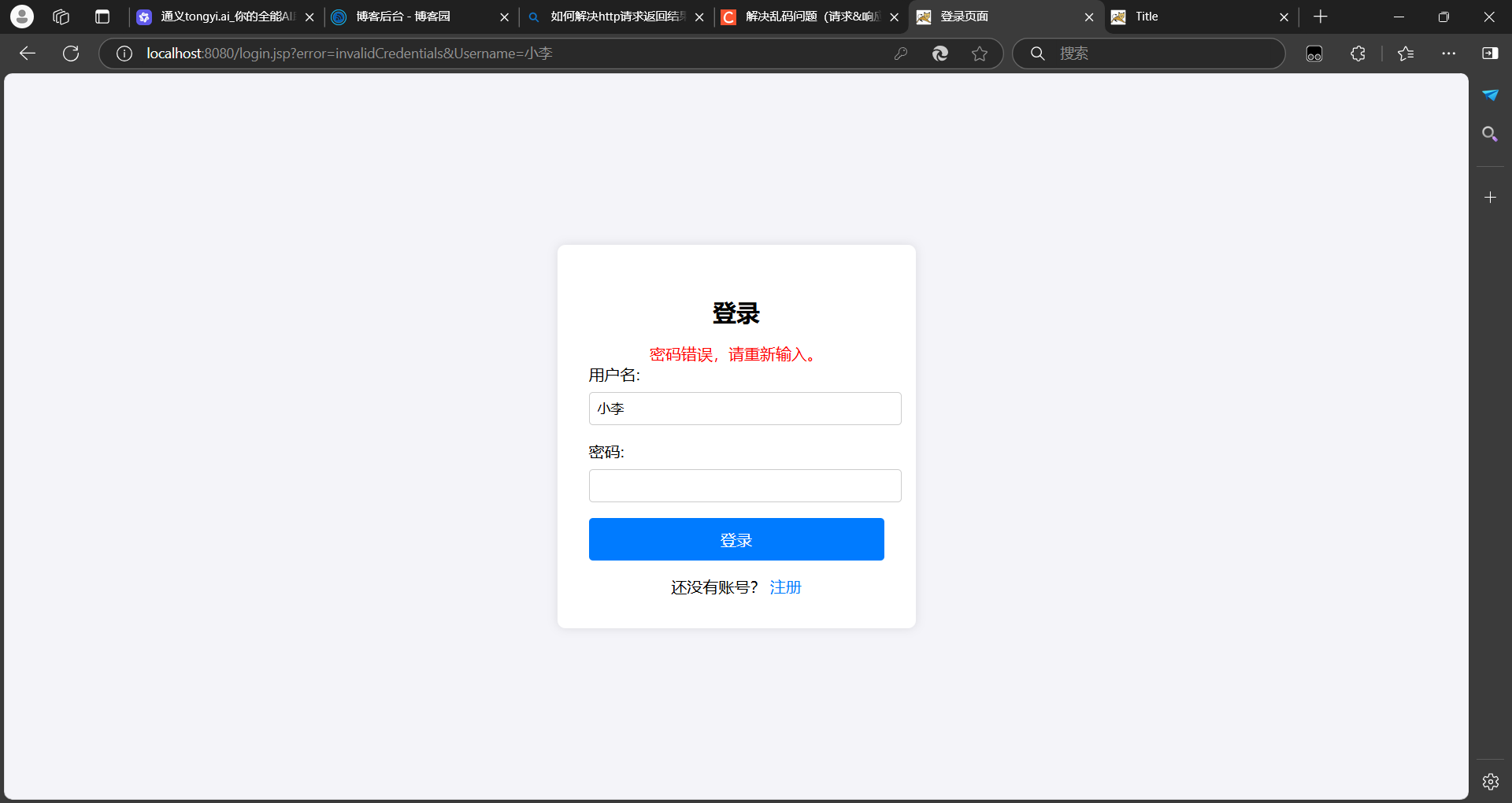Open the blue paper-plane sidebar app
Screen dimensions: 1512x803
[1490, 94]
